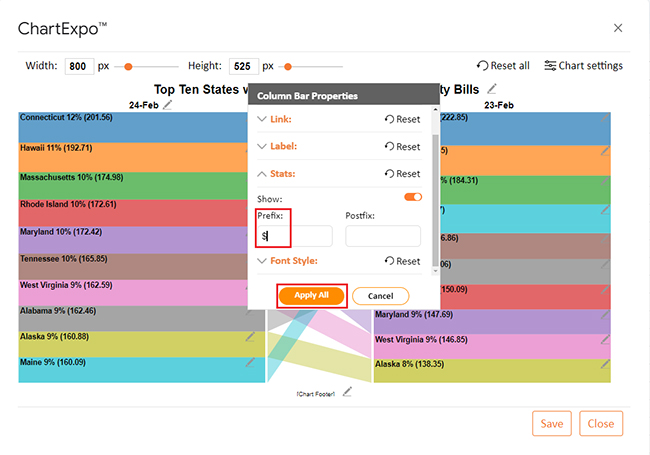Click the Height value field 525

tap(244, 66)
